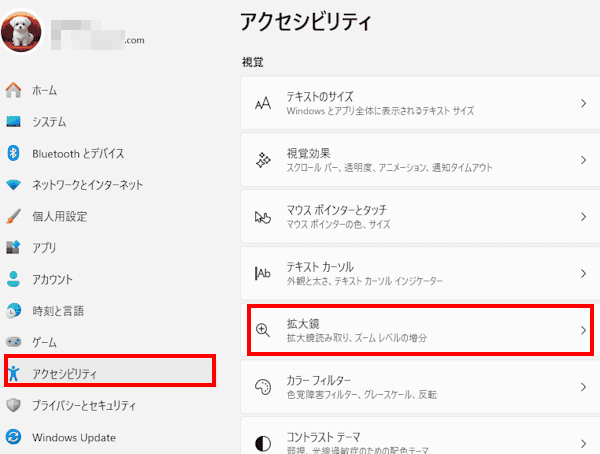
Task: Click the mouse pointer and touch icon
Action: coord(263,217)
